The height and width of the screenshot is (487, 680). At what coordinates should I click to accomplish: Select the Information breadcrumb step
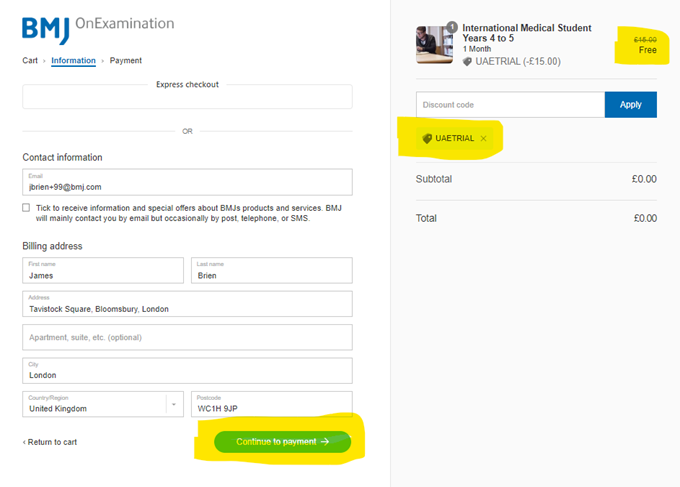pos(73,61)
